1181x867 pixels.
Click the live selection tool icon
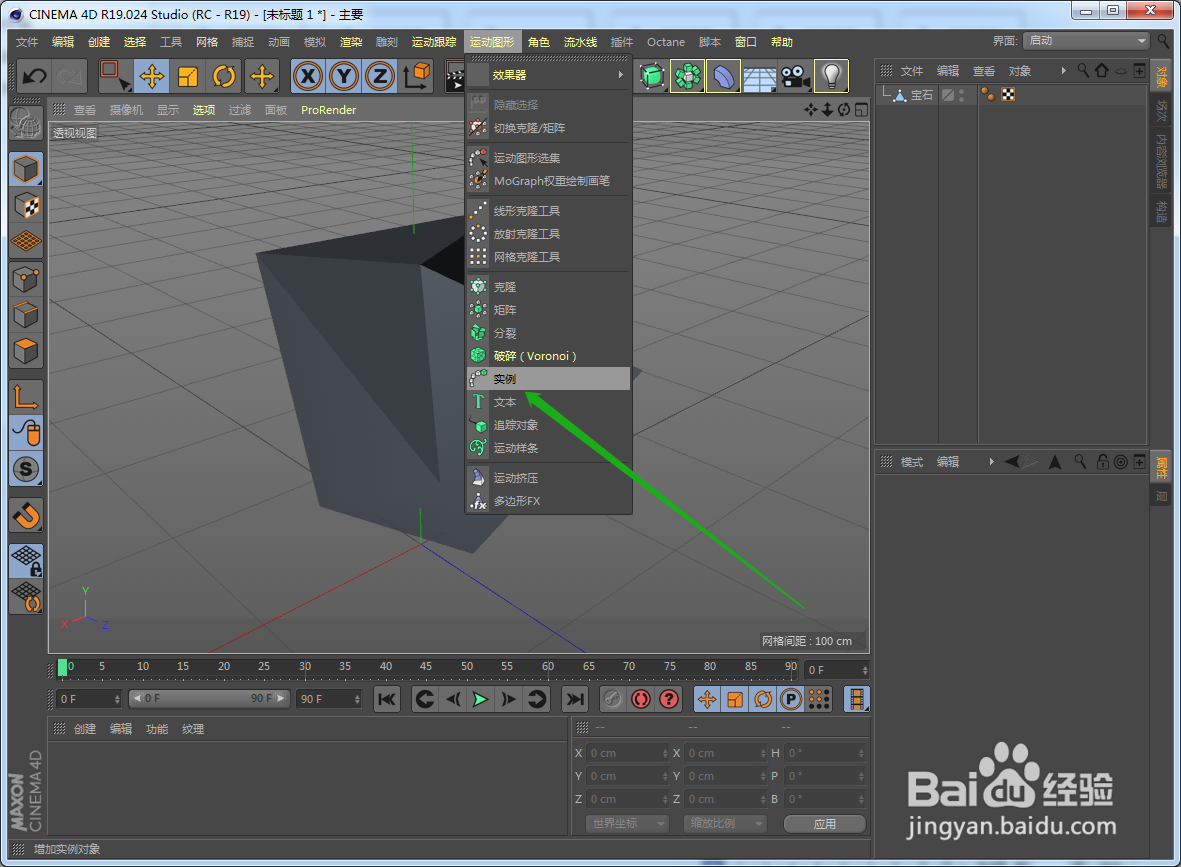(114, 76)
